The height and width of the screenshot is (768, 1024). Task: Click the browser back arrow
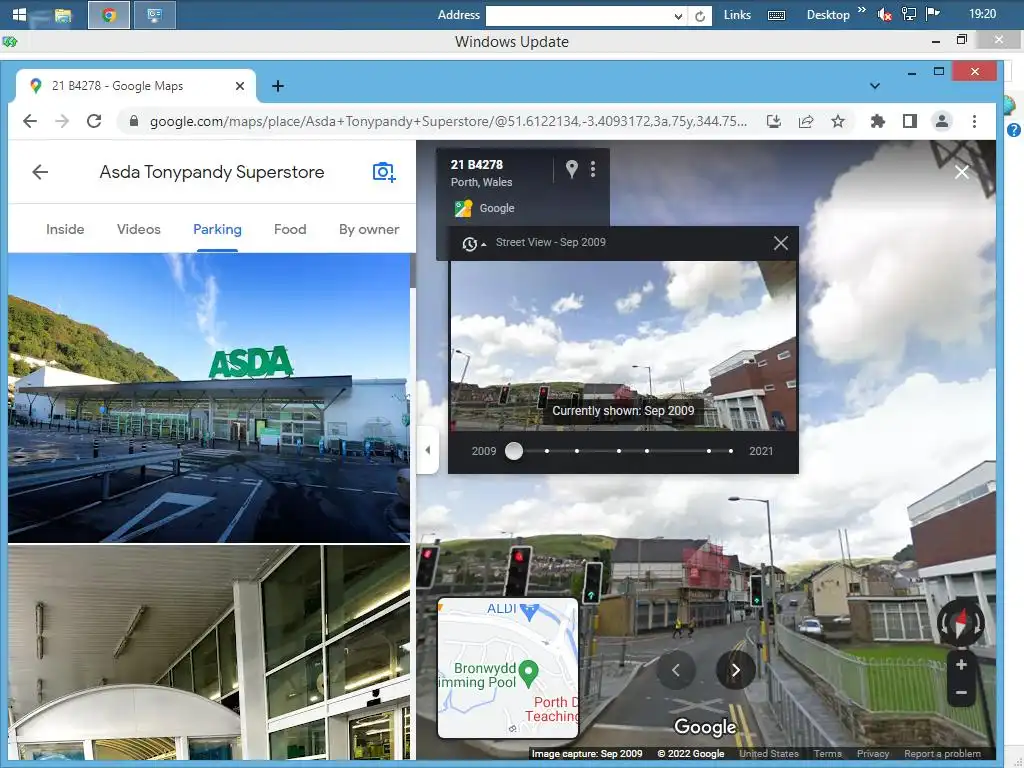click(30, 121)
